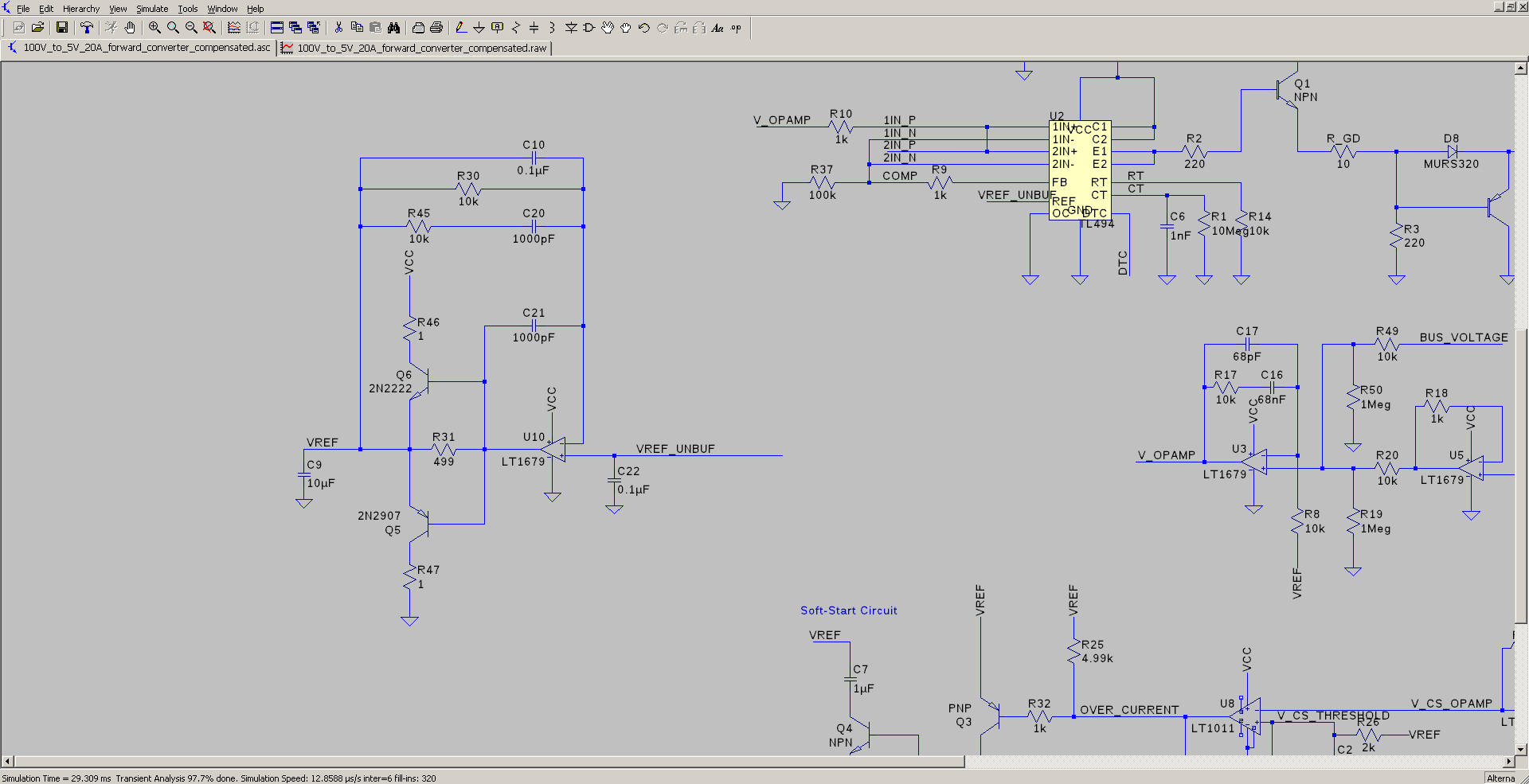Click the Pan magnifier icon

[x=173, y=28]
